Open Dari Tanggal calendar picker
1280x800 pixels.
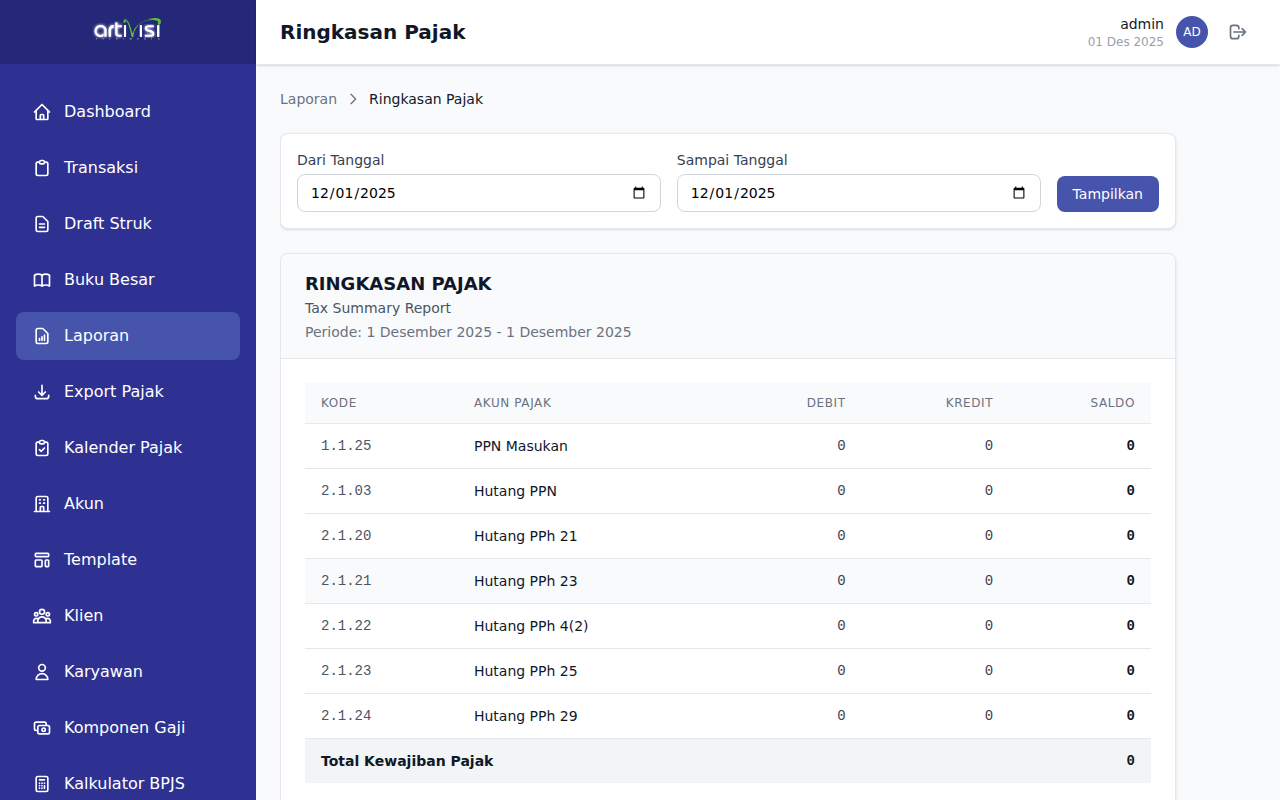(x=639, y=193)
